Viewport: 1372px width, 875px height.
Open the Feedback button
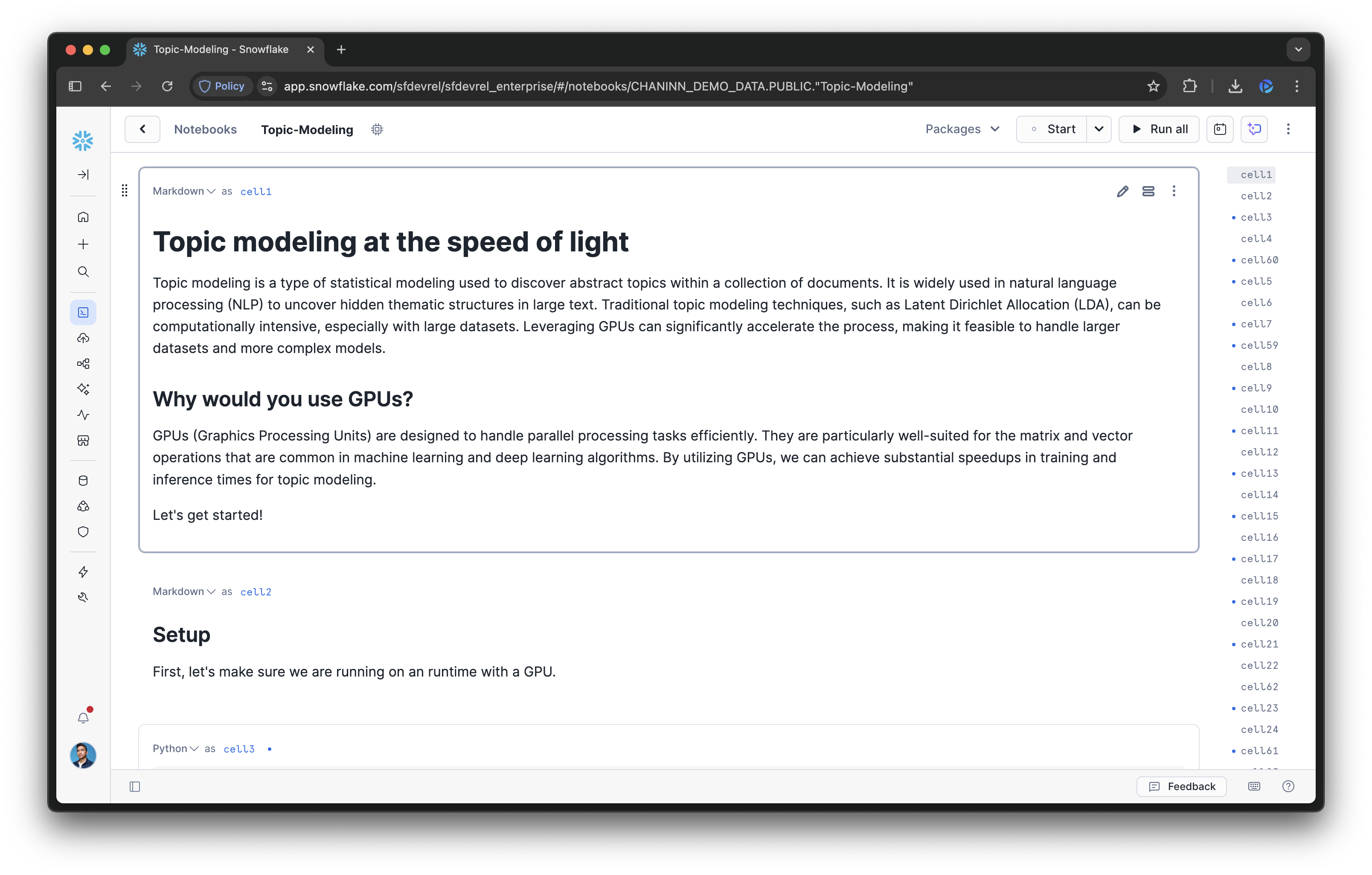[1182, 786]
